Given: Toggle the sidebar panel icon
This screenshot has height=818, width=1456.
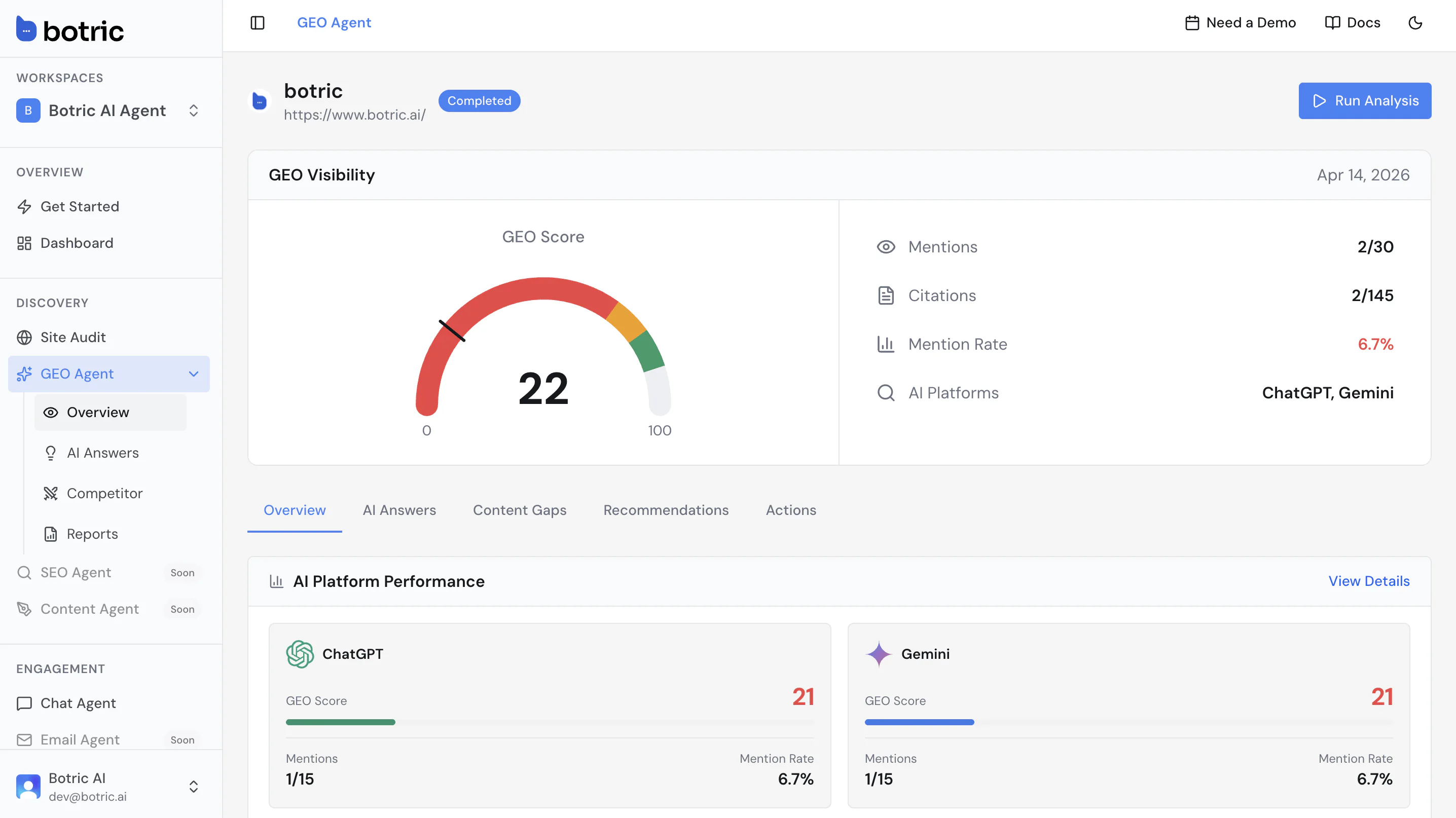Looking at the screenshot, I should [257, 23].
